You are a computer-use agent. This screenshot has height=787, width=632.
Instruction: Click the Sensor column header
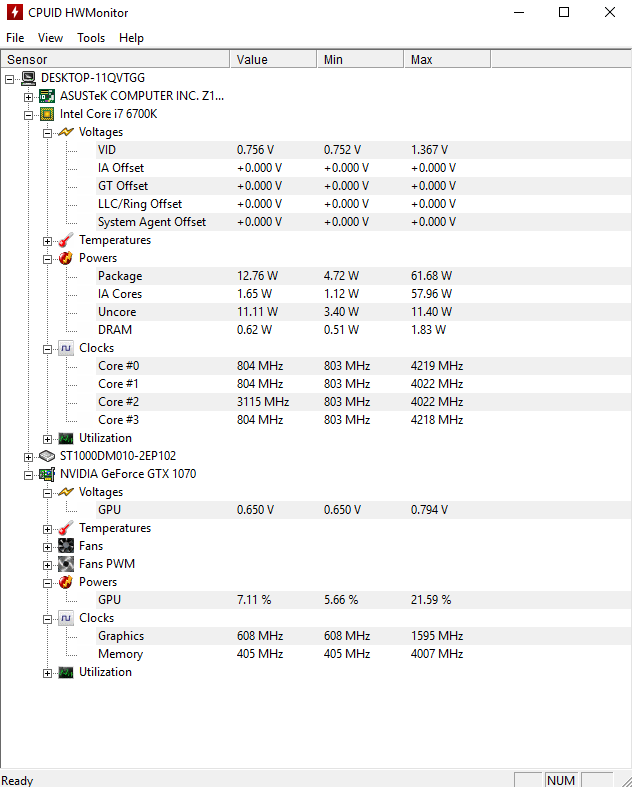pos(115,59)
